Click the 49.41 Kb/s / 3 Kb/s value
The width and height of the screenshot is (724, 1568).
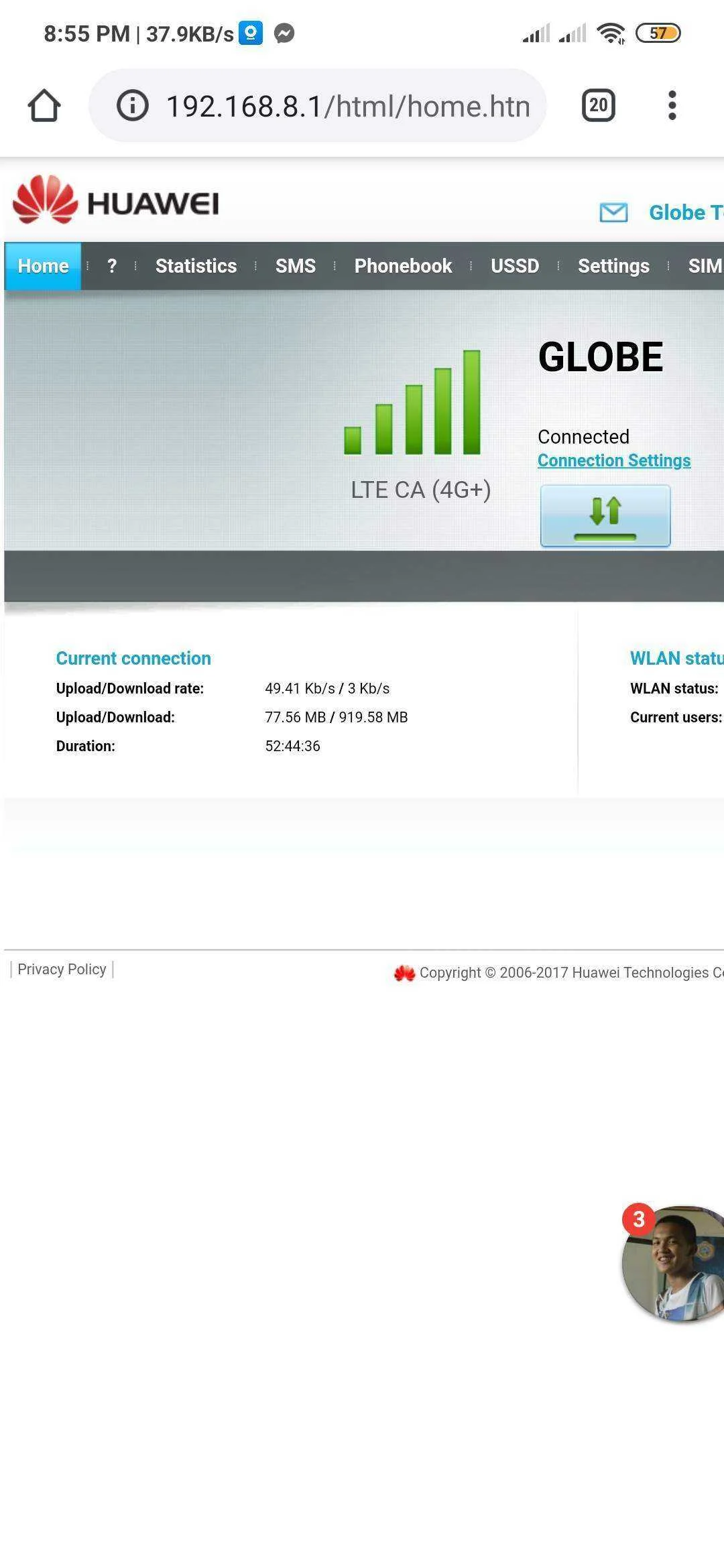(x=327, y=688)
